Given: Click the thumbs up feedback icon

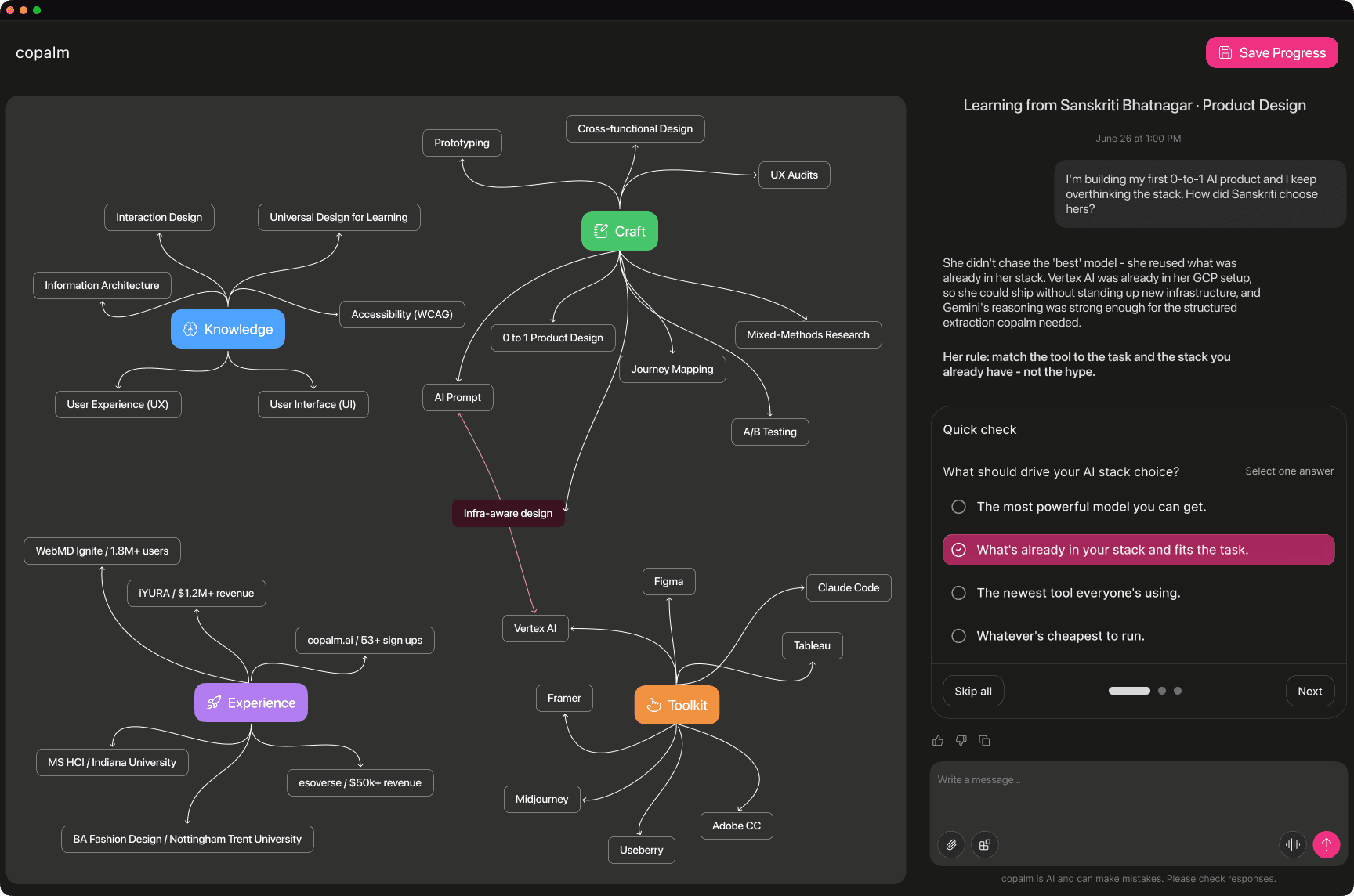Looking at the screenshot, I should [938, 741].
